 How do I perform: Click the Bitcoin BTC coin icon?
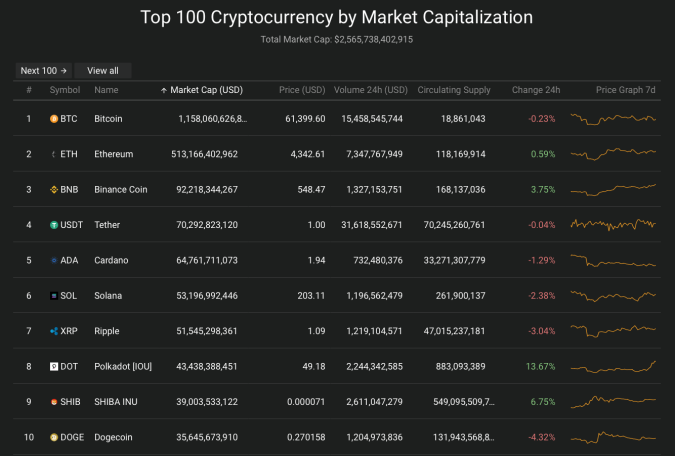(54, 119)
